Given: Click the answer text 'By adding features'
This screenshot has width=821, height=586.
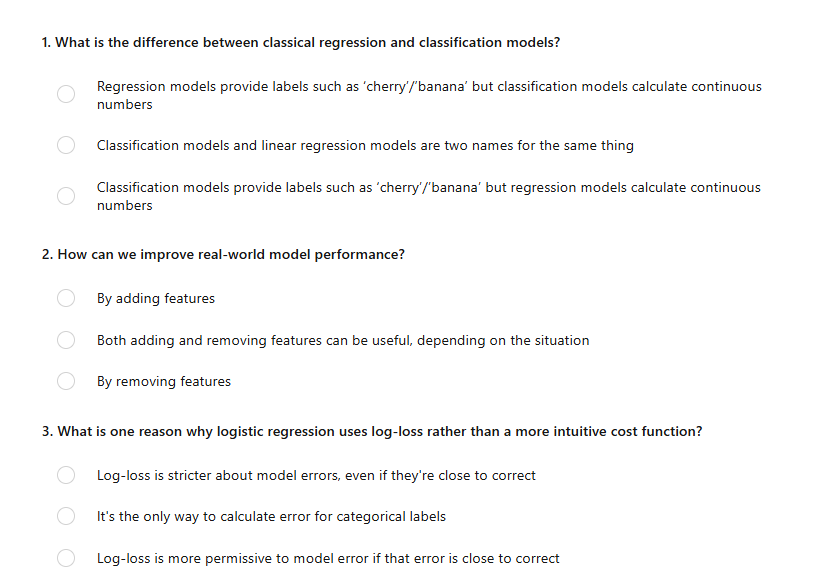Looking at the screenshot, I should click(x=156, y=299).
